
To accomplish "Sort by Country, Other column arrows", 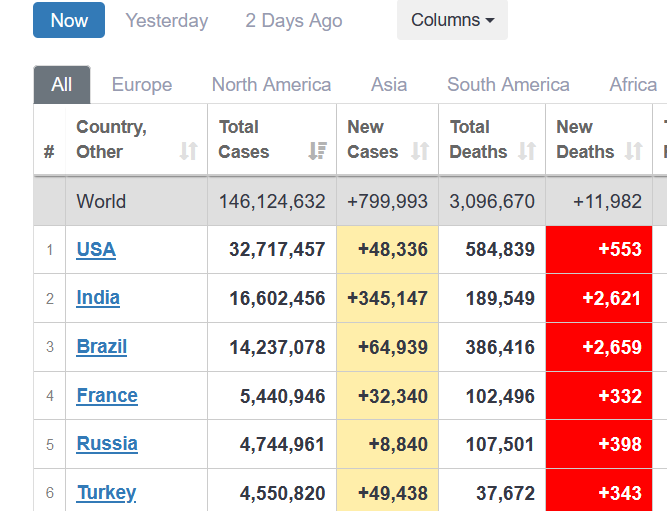I will point(188,151).
